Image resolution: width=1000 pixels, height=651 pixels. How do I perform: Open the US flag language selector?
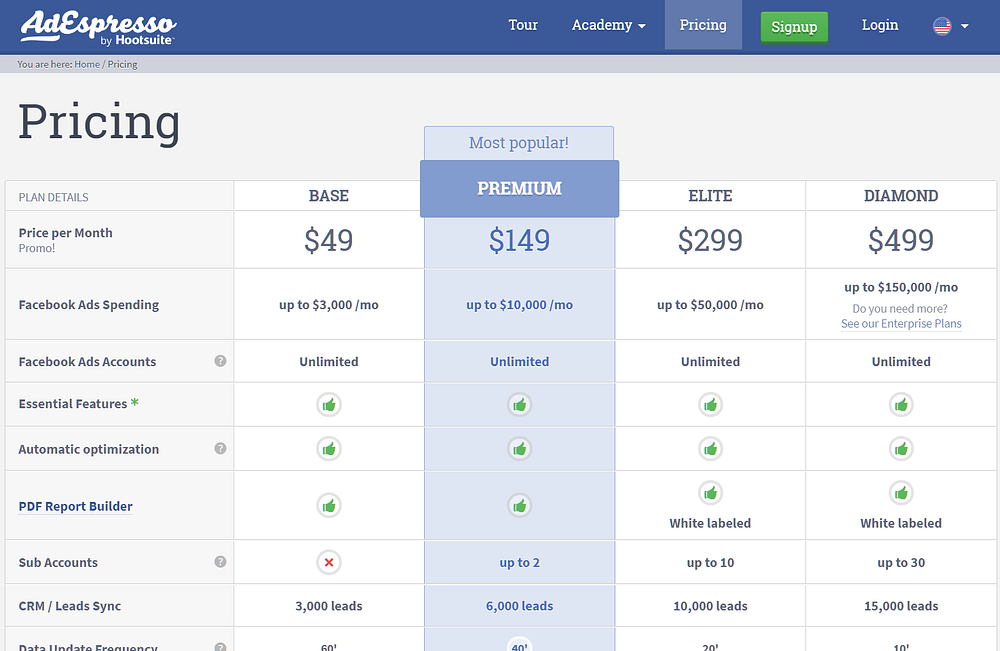(950, 26)
